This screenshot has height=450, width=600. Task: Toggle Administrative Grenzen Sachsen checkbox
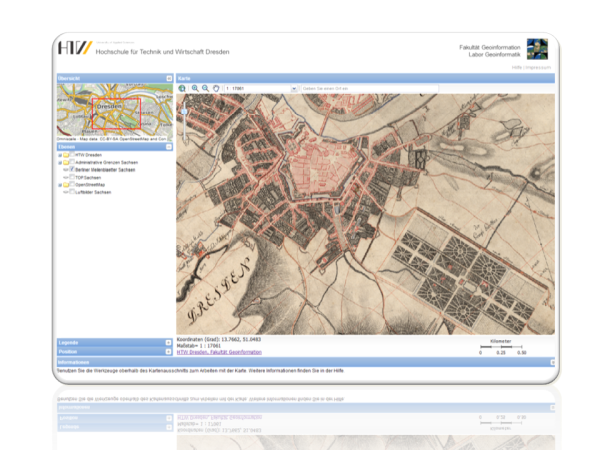coord(72,162)
